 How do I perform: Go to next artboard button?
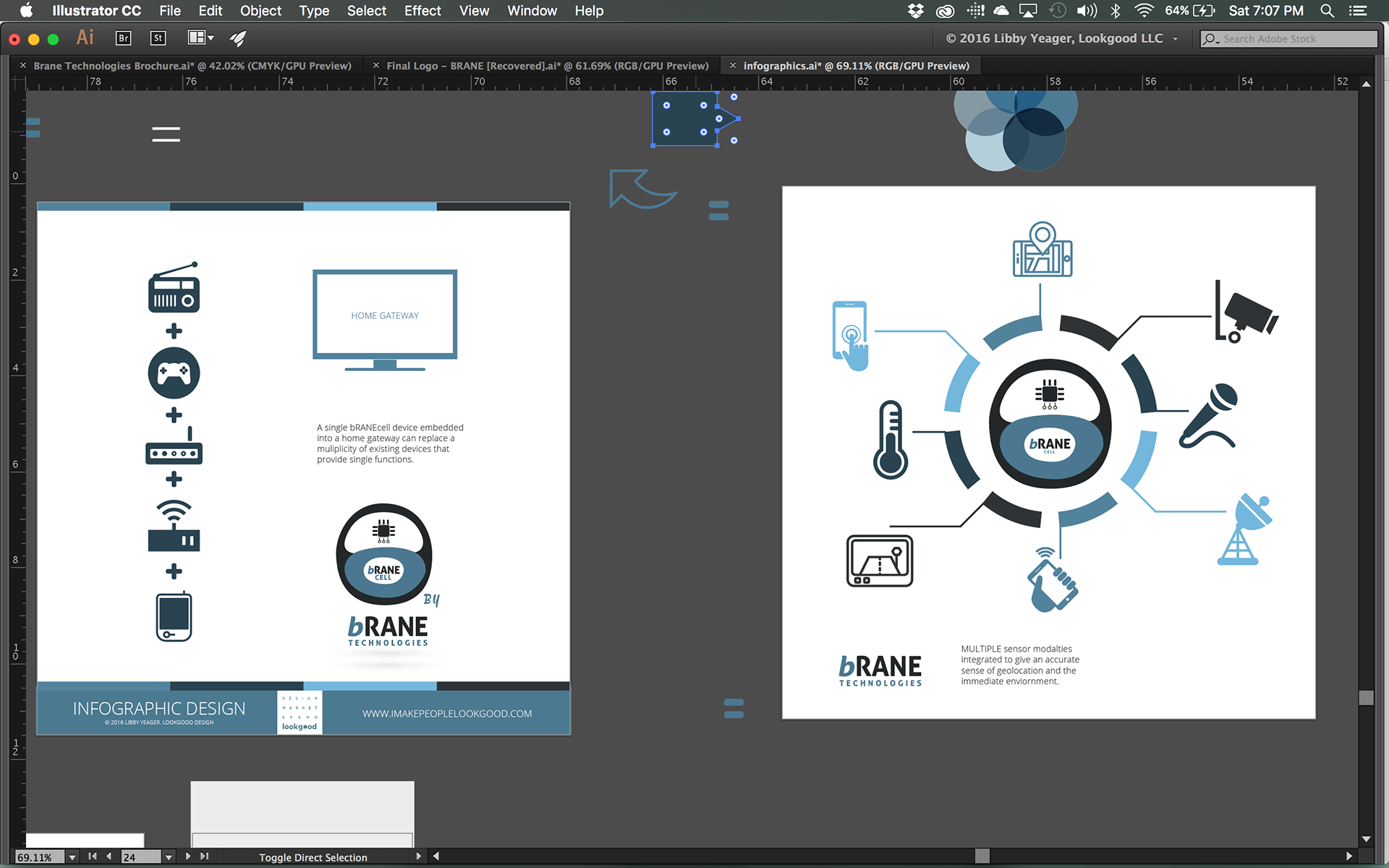pos(188,856)
